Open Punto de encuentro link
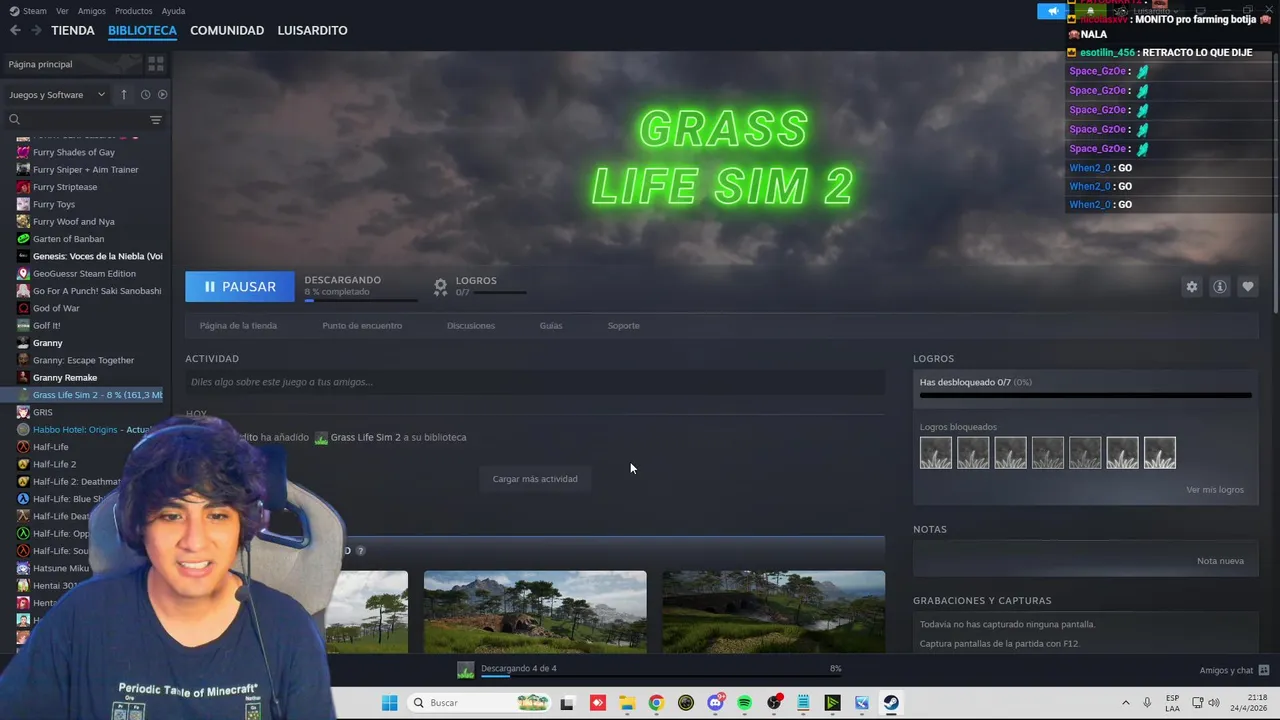Image resolution: width=1280 pixels, height=720 pixels. (x=362, y=326)
